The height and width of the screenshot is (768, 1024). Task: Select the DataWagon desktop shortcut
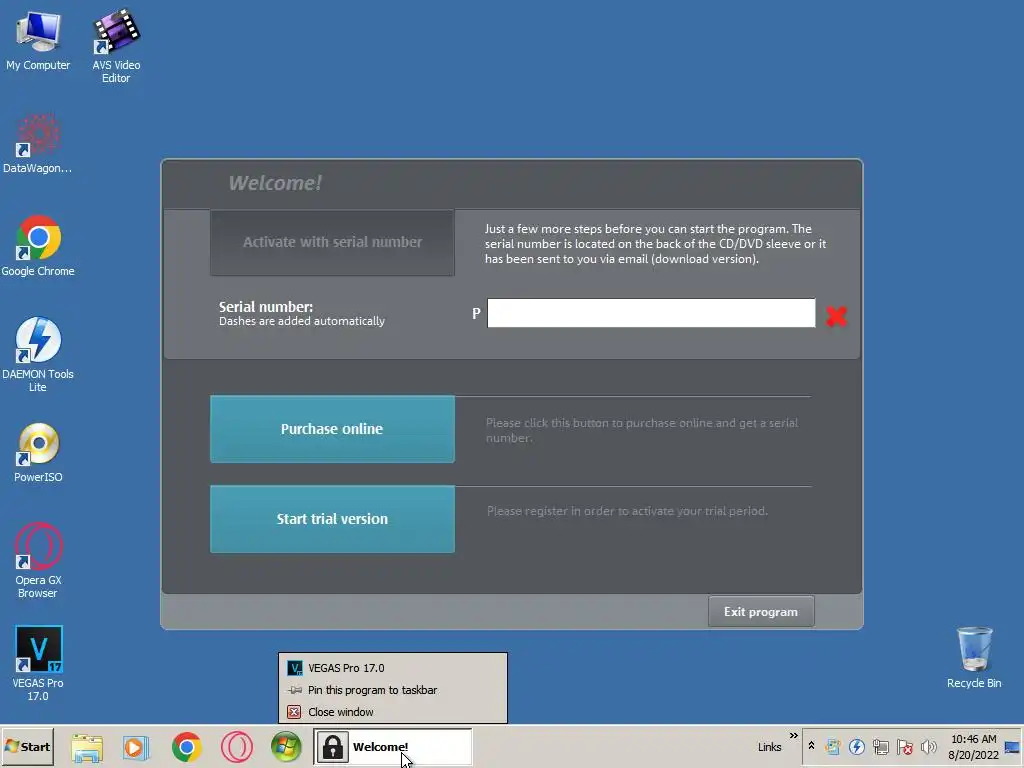38,144
